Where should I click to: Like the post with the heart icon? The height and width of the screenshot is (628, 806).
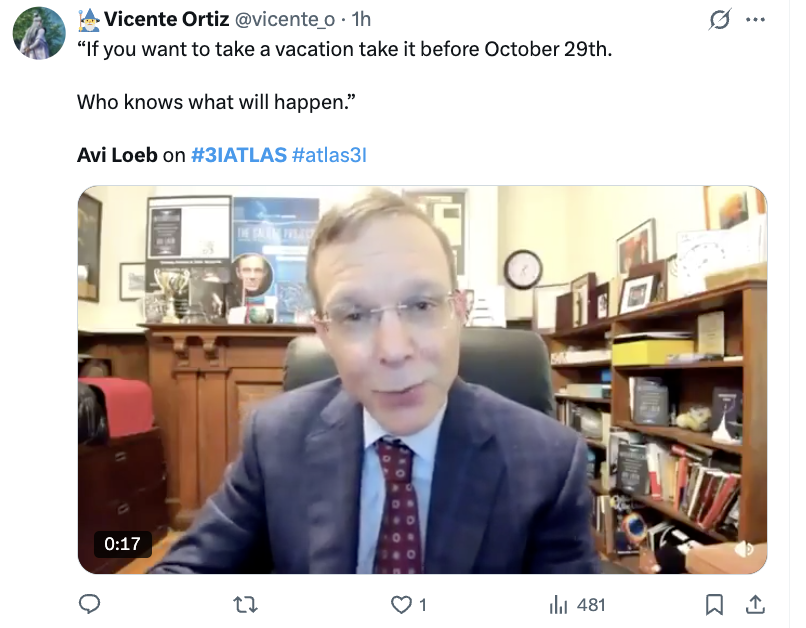pyautogui.click(x=401, y=605)
